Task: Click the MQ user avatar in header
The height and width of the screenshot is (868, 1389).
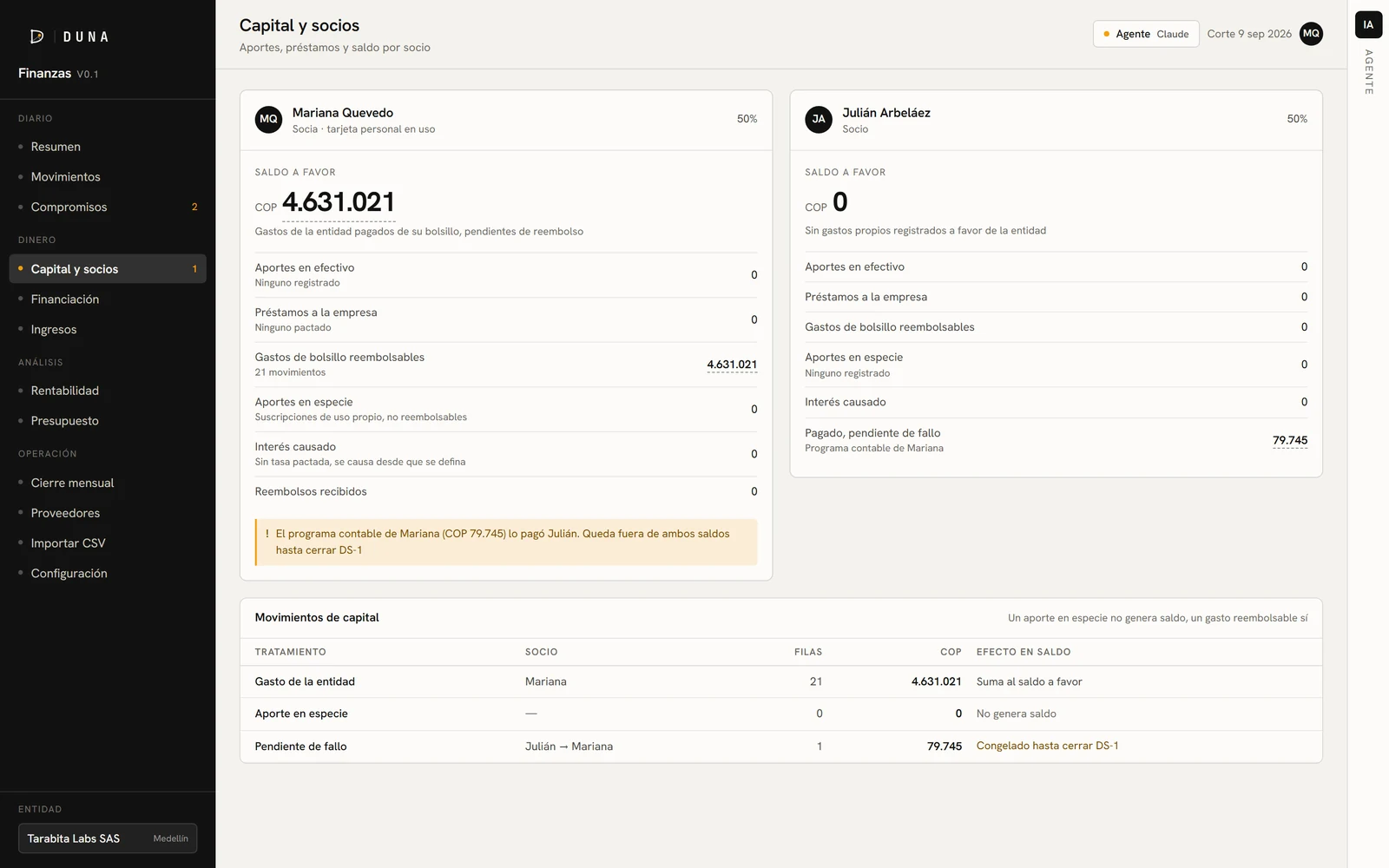Action: [1311, 34]
